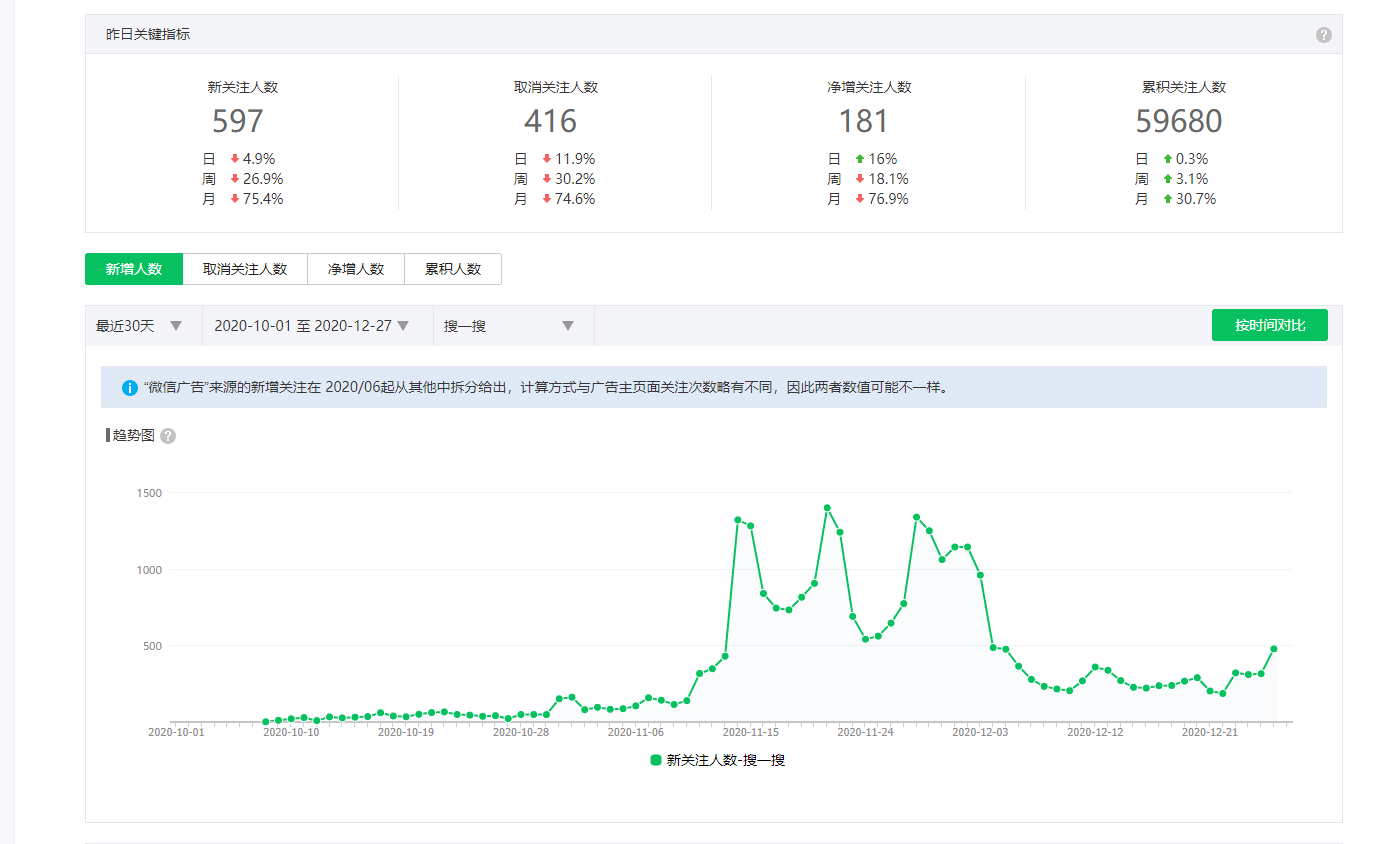Expand the 2020-10-01 至 2020-12-27 date picker
This screenshot has width=1391, height=844.
point(312,326)
